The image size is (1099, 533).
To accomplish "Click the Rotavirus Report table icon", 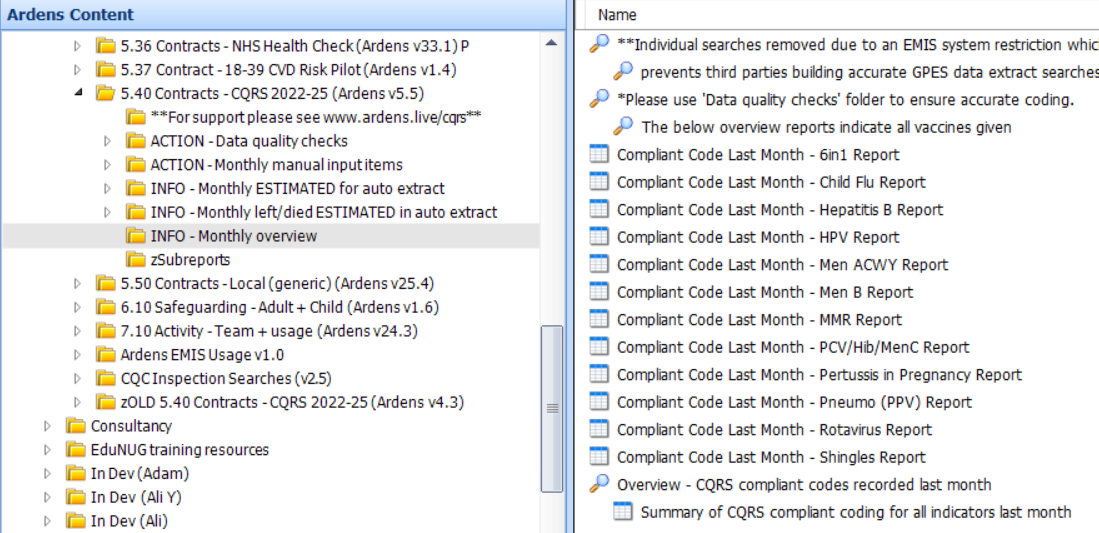I will (x=599, y=429).
